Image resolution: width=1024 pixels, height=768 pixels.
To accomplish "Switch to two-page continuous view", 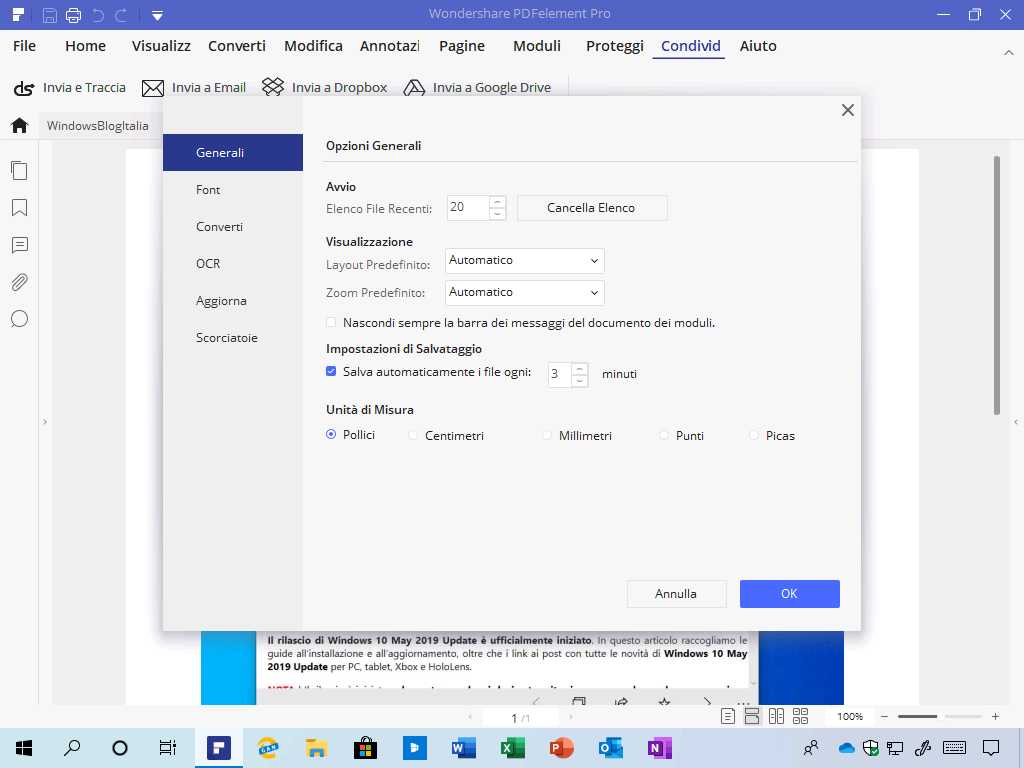I will 801,716.
